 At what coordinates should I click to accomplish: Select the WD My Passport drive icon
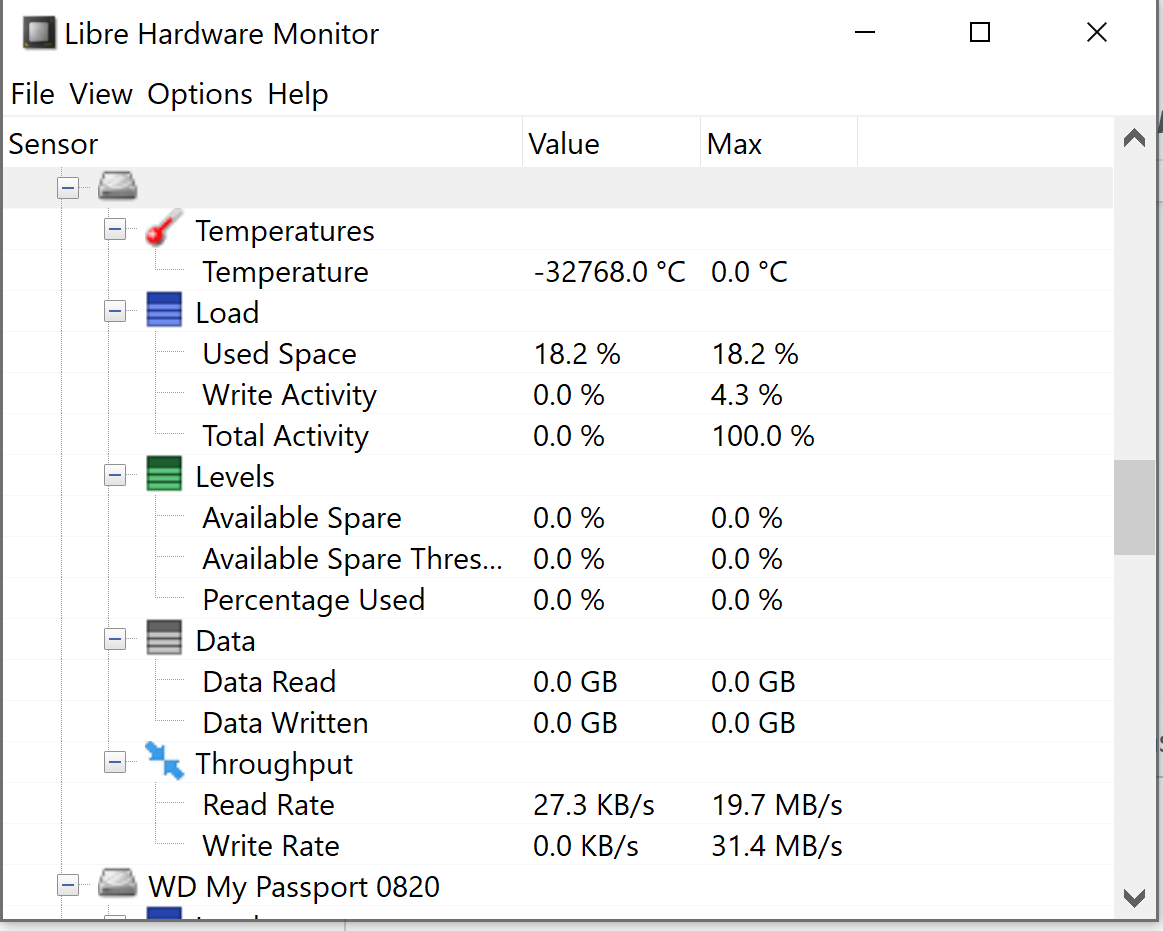pos(117,884)
